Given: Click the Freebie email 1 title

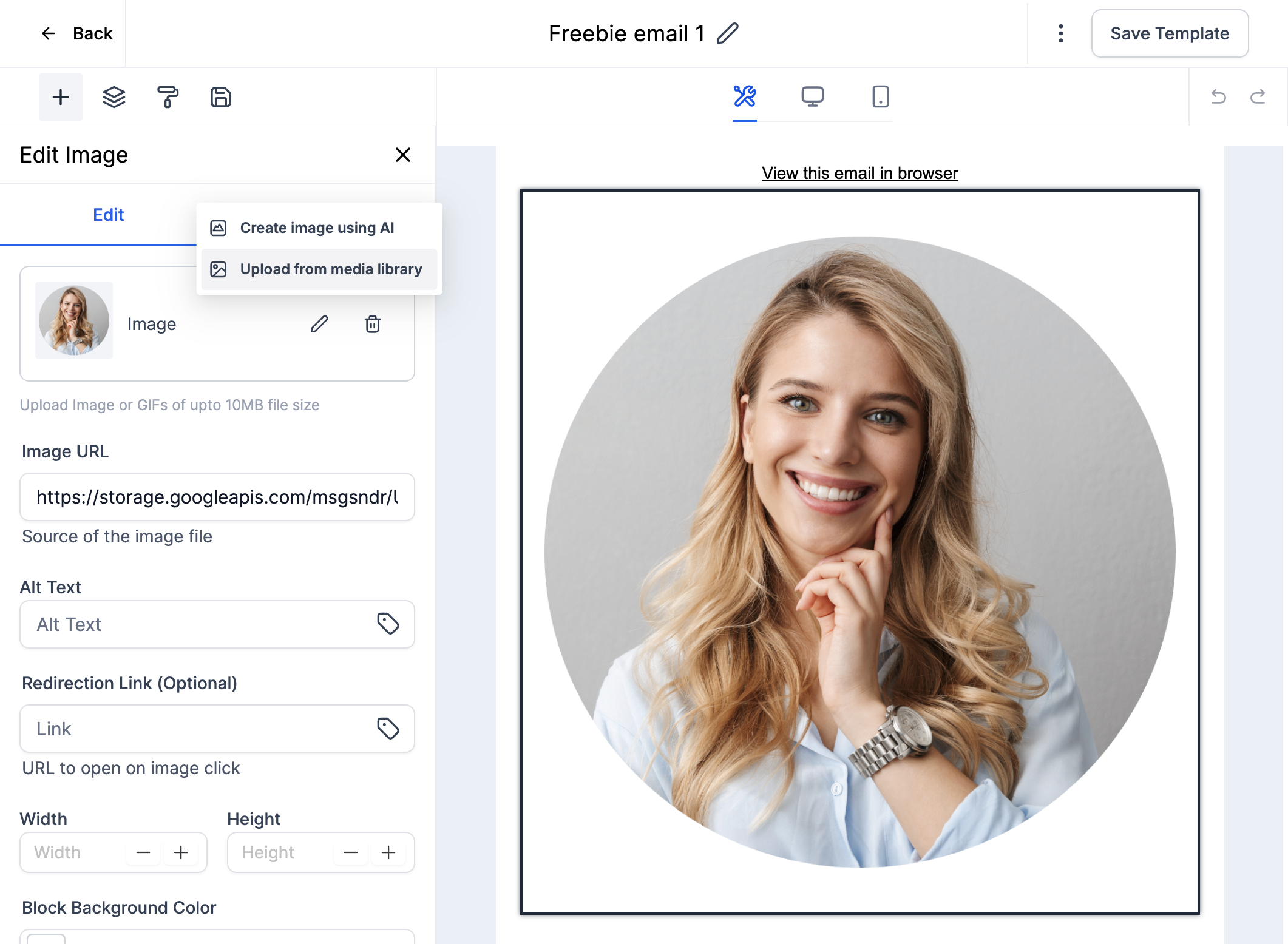Looking at the screenshot, I should pyautogui.click(x=626, y=33).
